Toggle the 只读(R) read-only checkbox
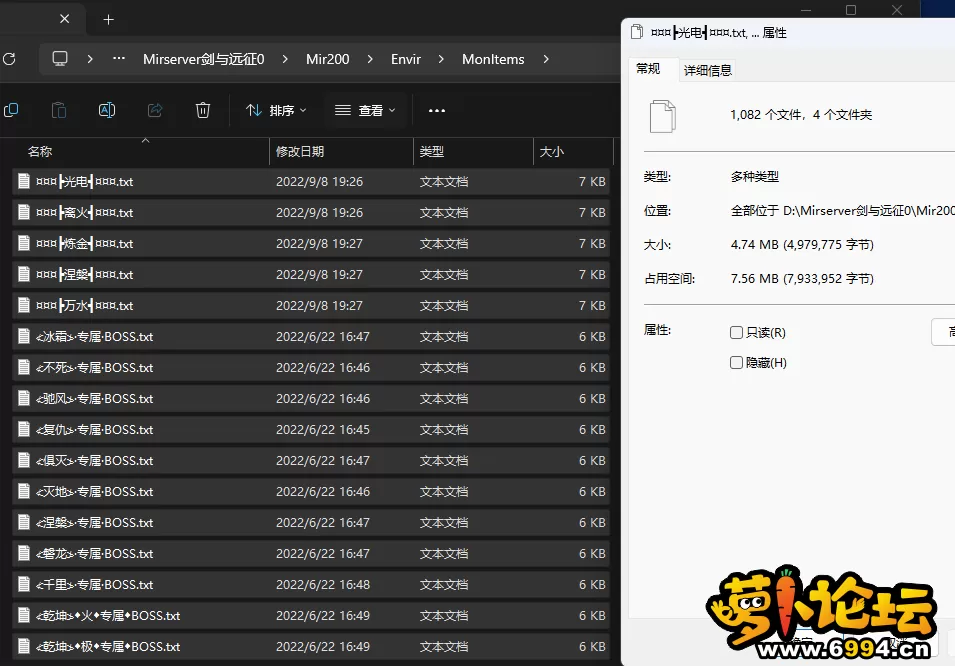Screen dimensions: 955x666 (736, 332)
